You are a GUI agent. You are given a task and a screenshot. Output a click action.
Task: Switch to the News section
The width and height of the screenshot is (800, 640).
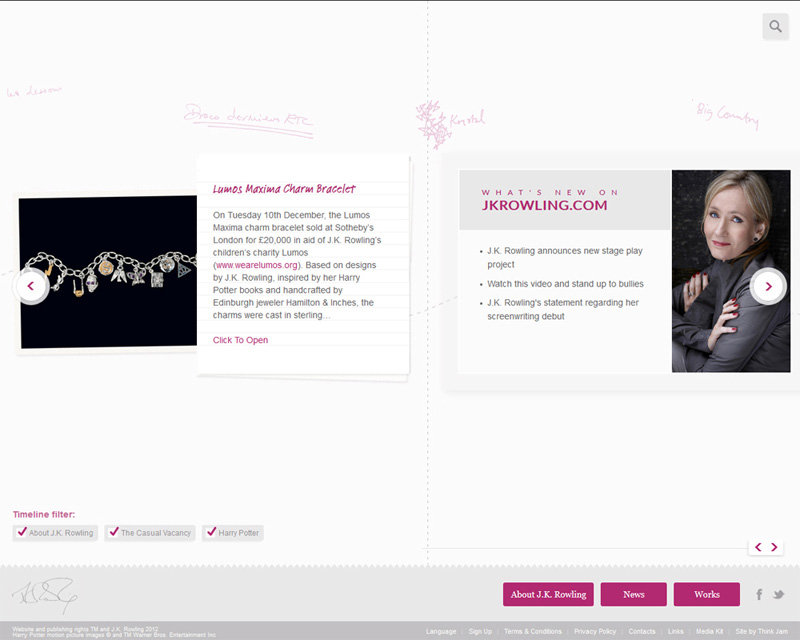point(633,594)
